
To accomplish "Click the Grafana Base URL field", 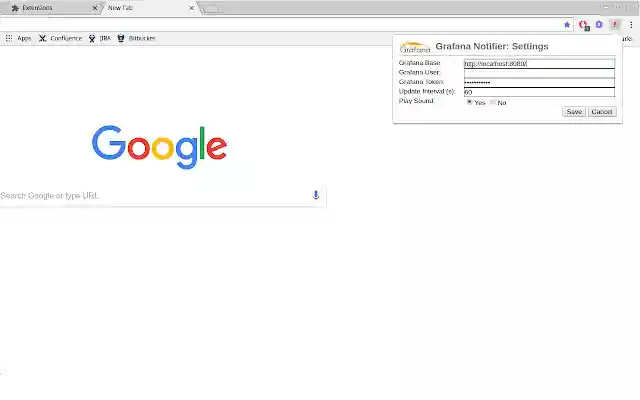I will coord(539,64).
